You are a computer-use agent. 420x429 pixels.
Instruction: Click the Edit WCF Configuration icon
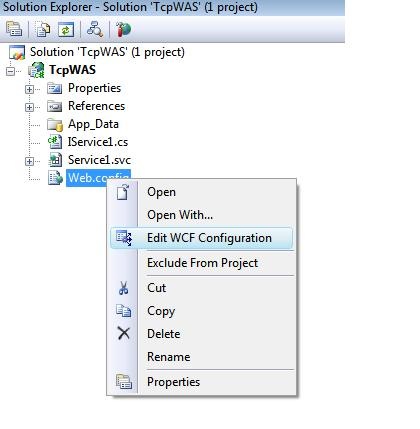click(124, 238)
